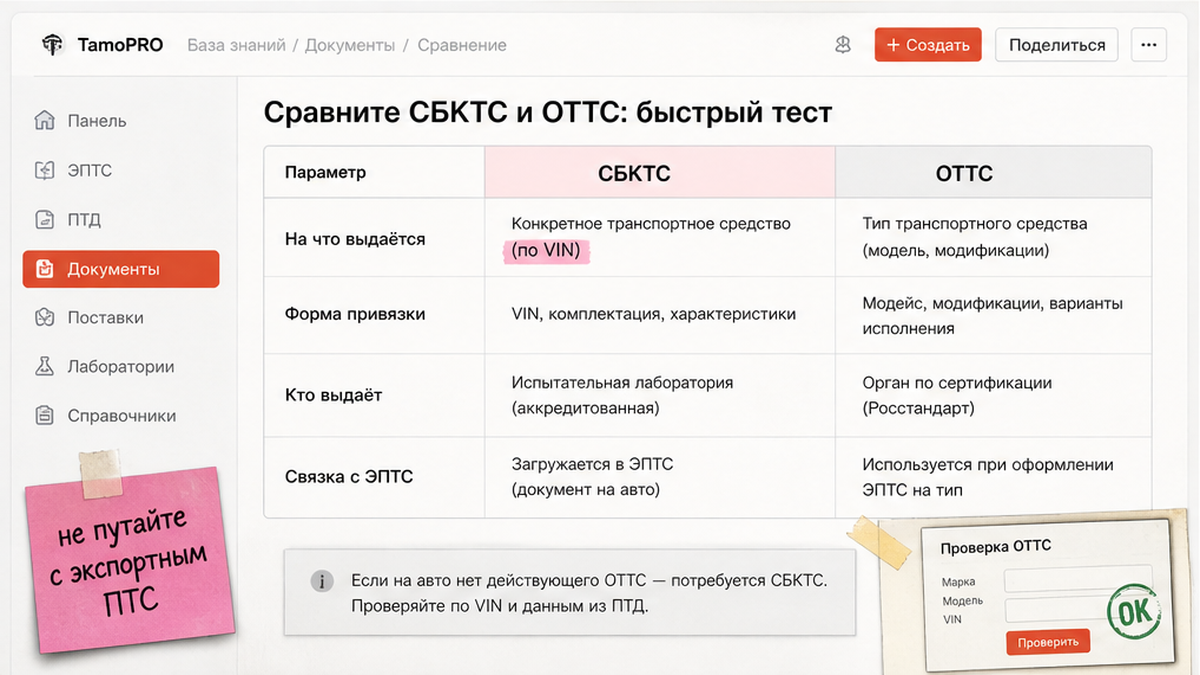Click the 'На что выдаётся' row label
The image size is (1200, 675).
(x=355, y=239)
